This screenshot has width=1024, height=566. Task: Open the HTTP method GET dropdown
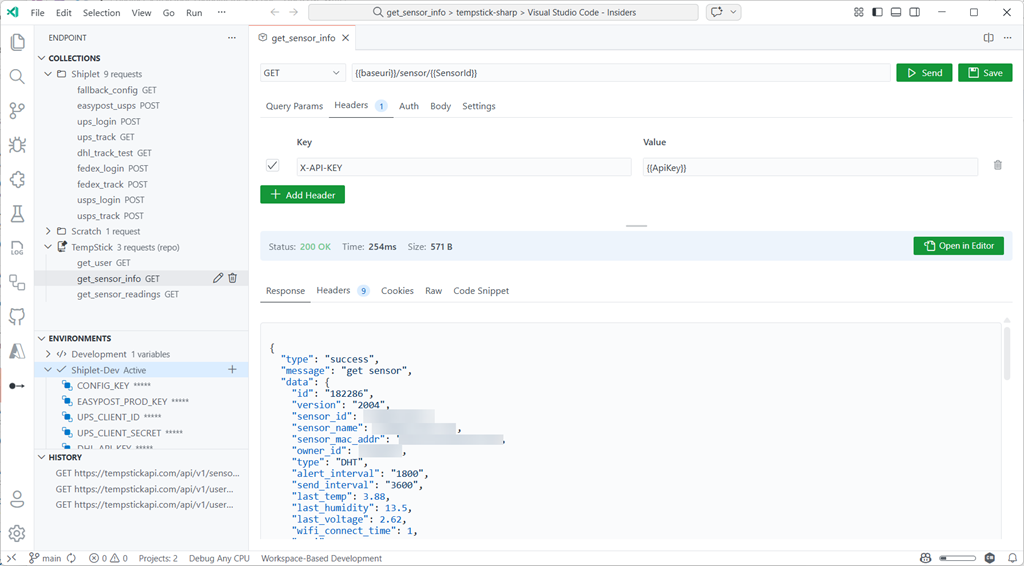coord(302,72)
